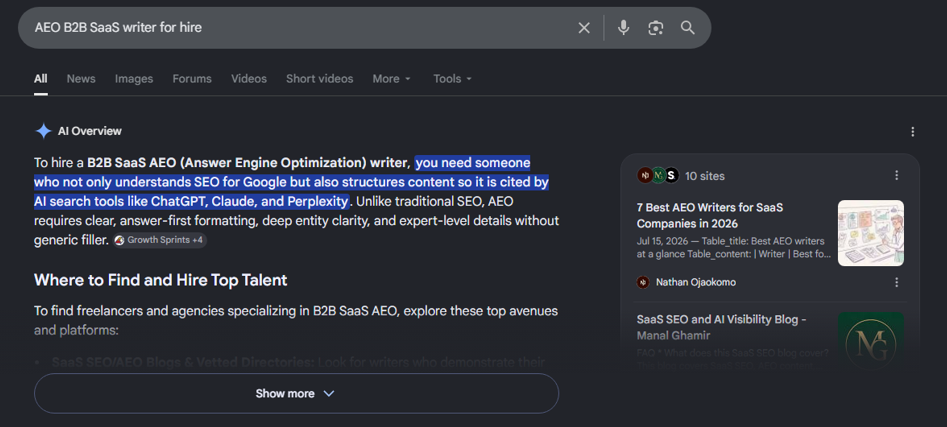
Task: Select the All results tab
Action: 40,79
